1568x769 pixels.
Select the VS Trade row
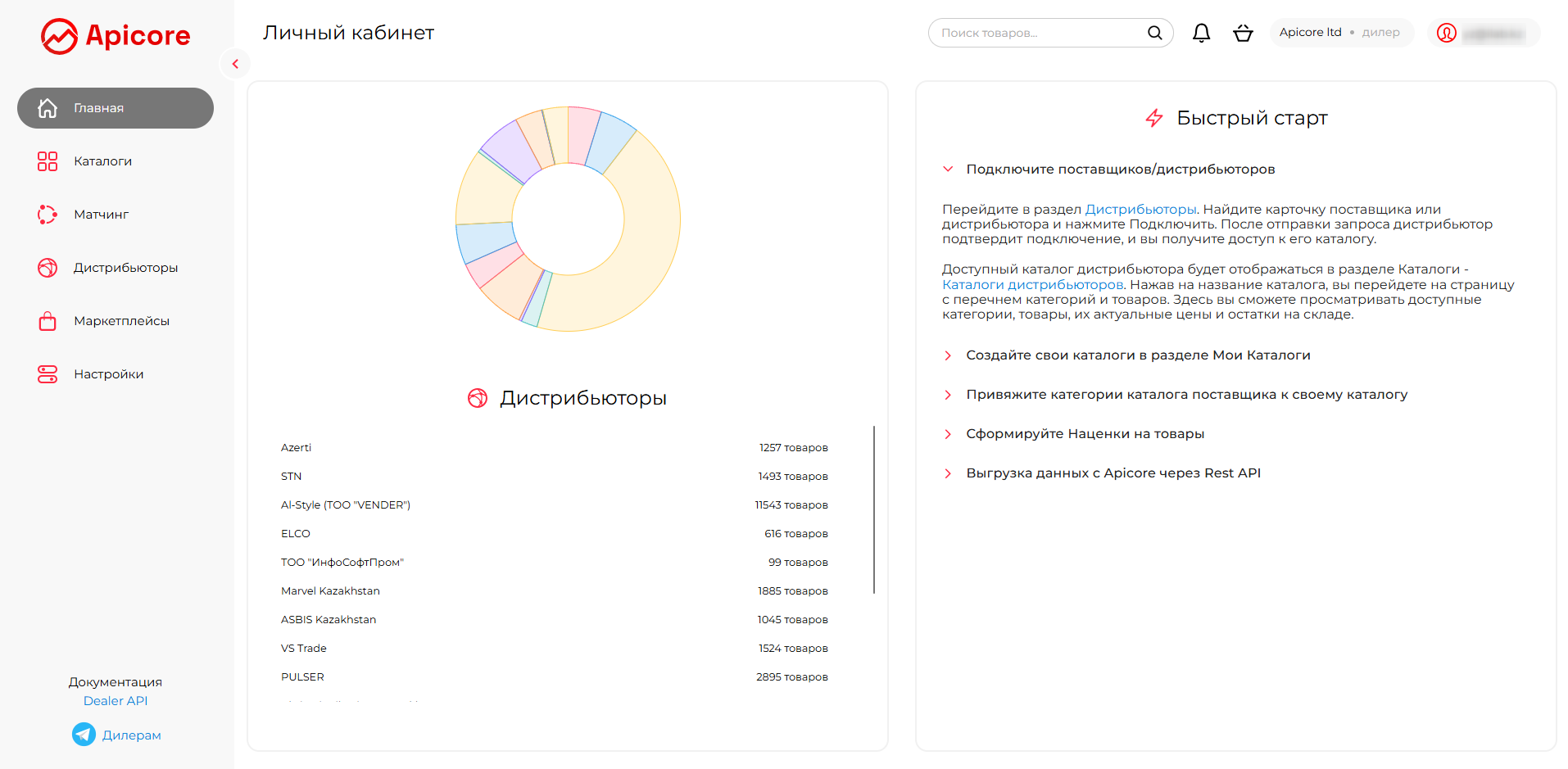555,649
